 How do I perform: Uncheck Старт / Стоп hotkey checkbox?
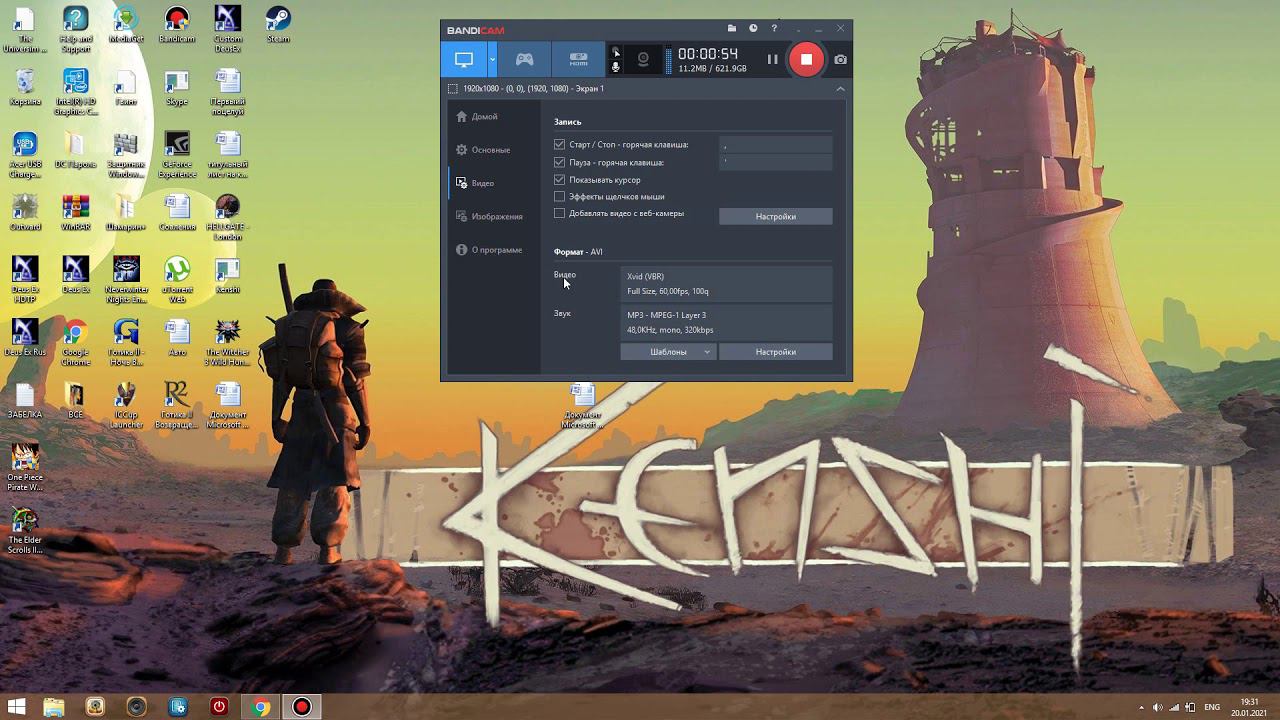559,145
